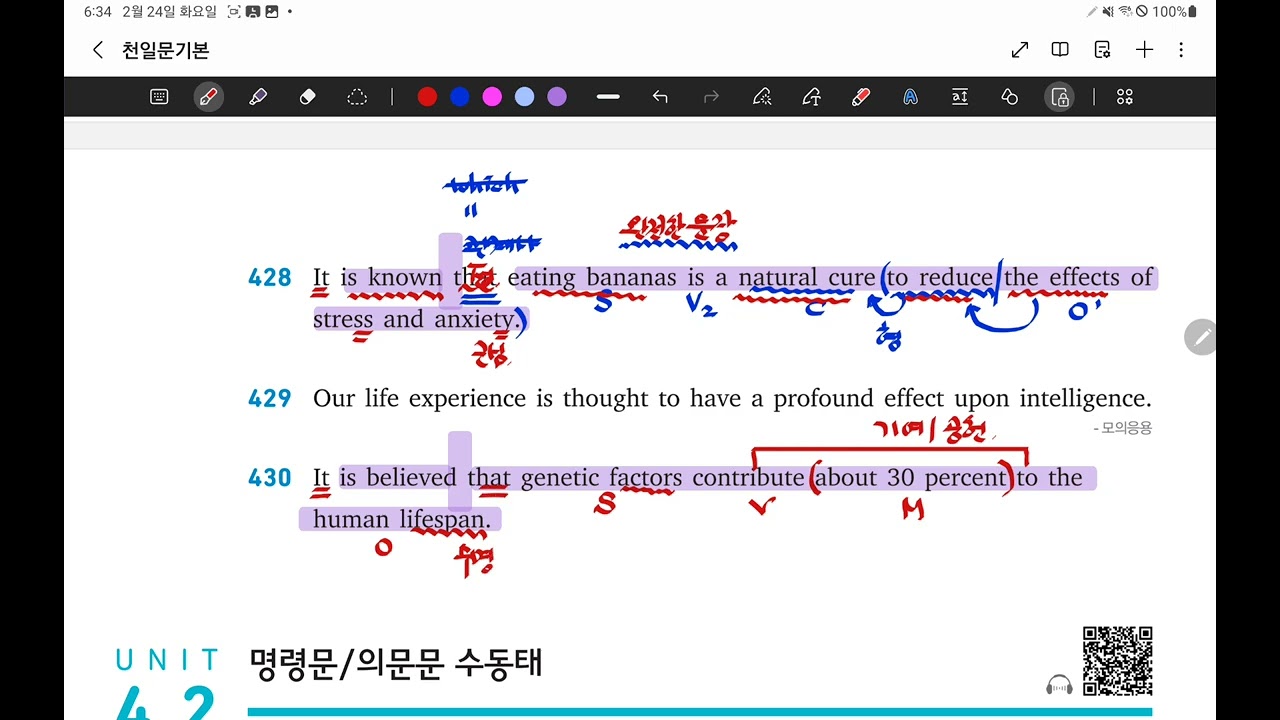
Task: Choose the purple pen color
Action: click(x=557, y=97)
